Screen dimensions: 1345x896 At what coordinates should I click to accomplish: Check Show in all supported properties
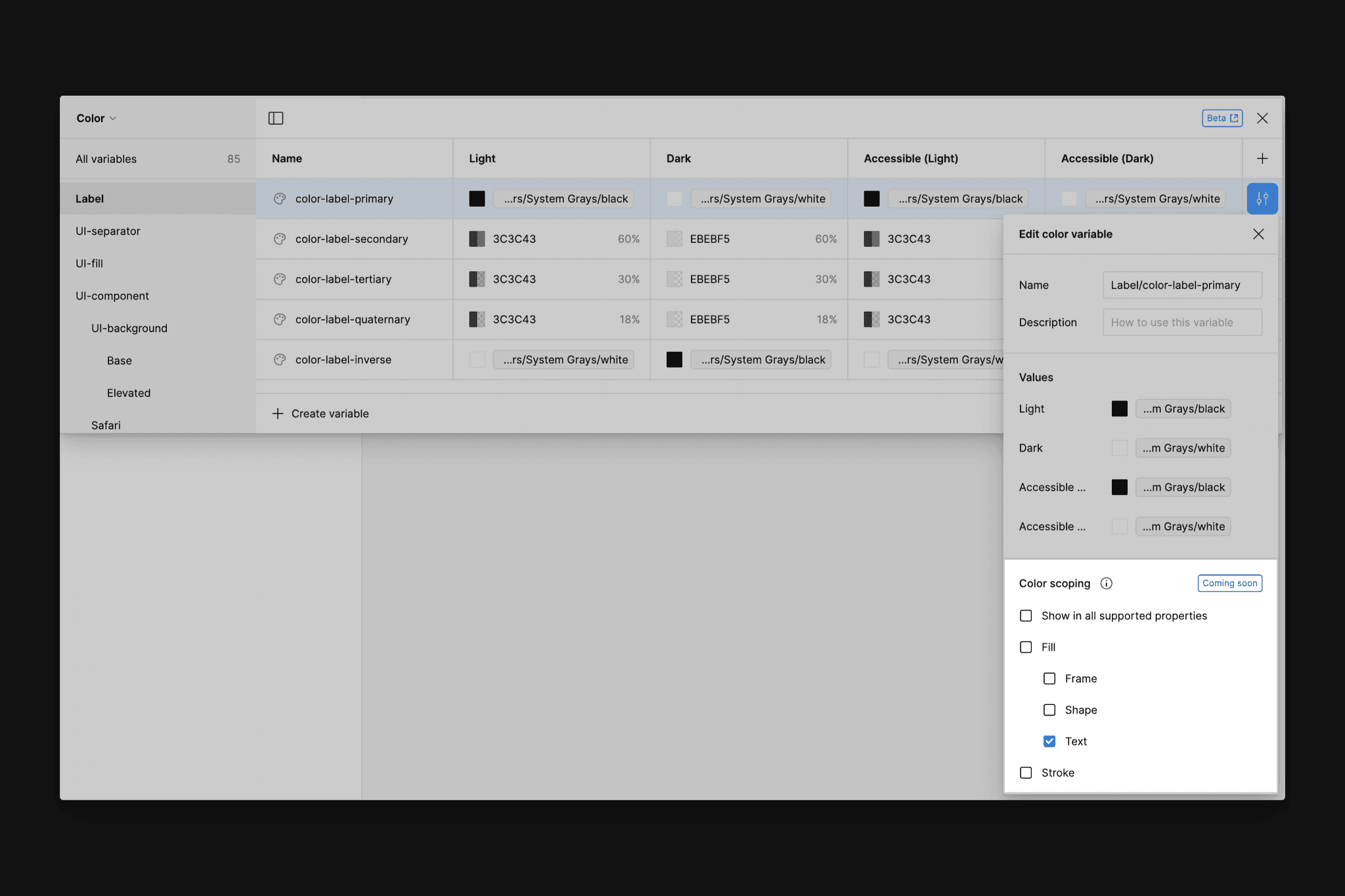[x=1026, y=616]
